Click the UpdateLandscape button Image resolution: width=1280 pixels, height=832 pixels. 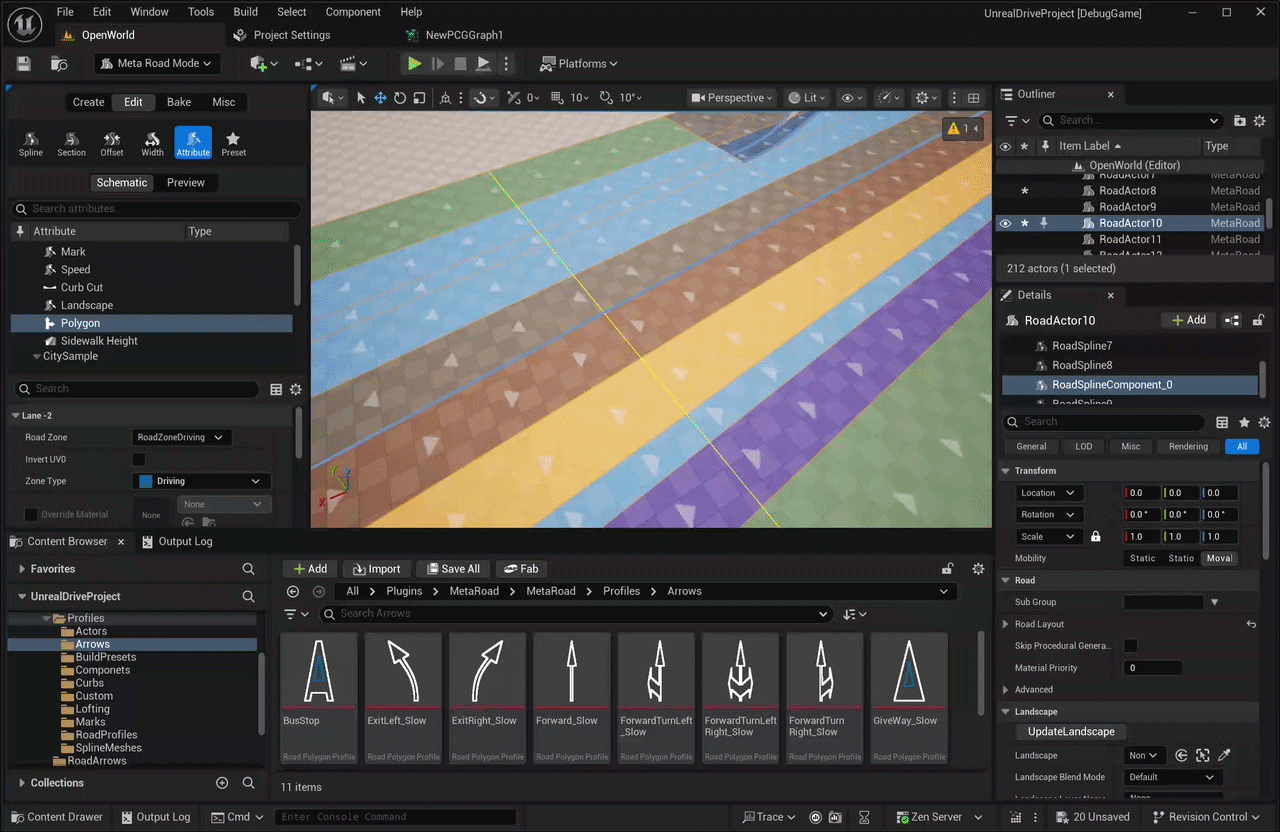[1071, 732]
